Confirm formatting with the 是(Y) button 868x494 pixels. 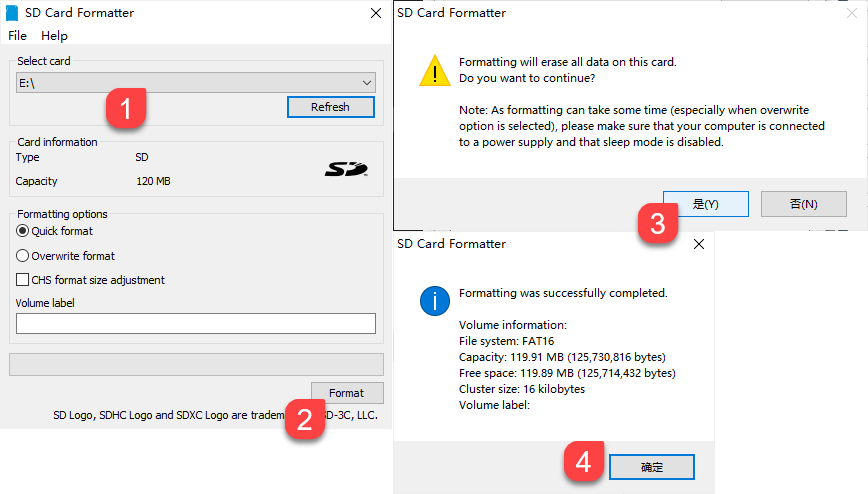[706, 204]
